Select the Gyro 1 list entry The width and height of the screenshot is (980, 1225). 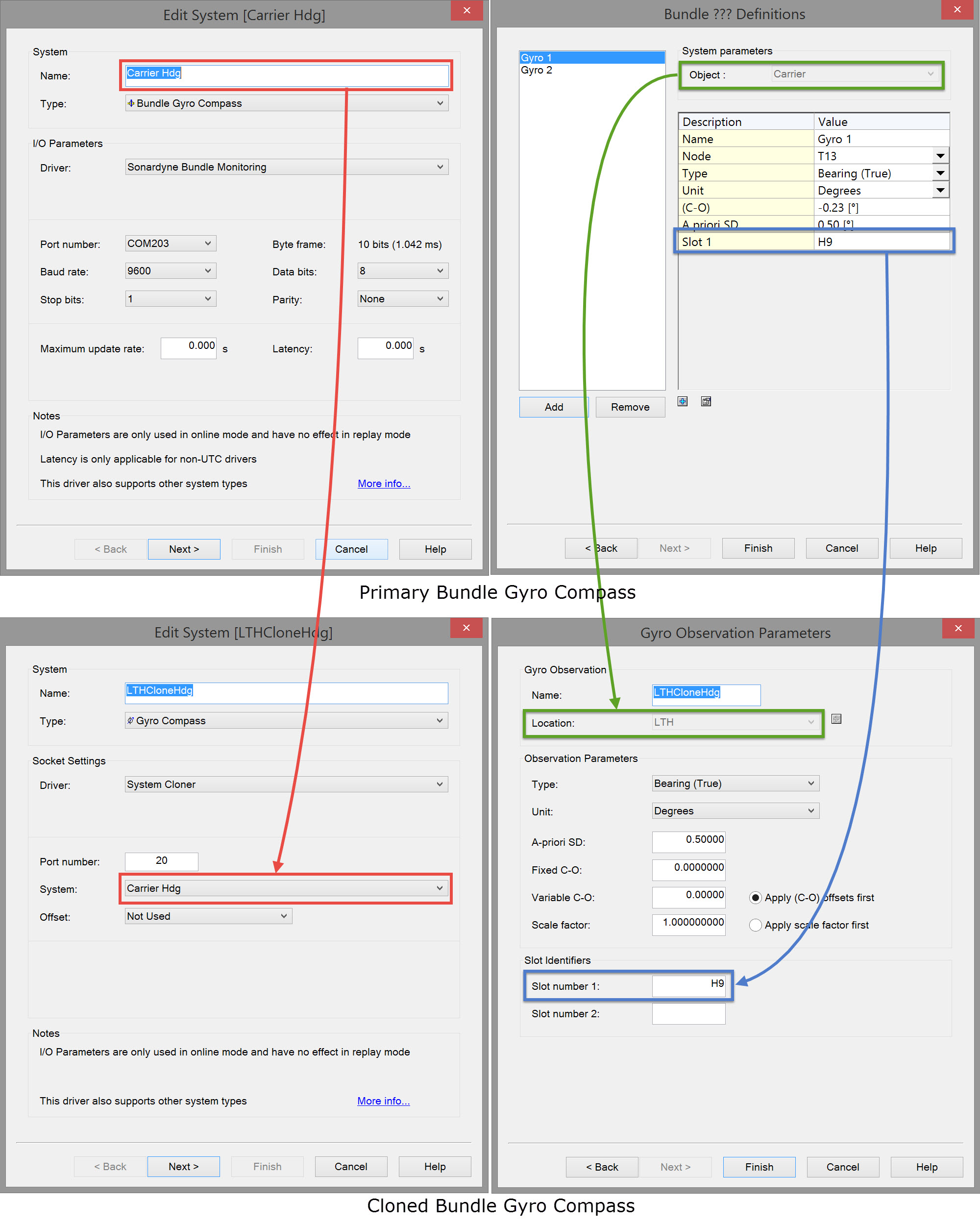(536, 58)
